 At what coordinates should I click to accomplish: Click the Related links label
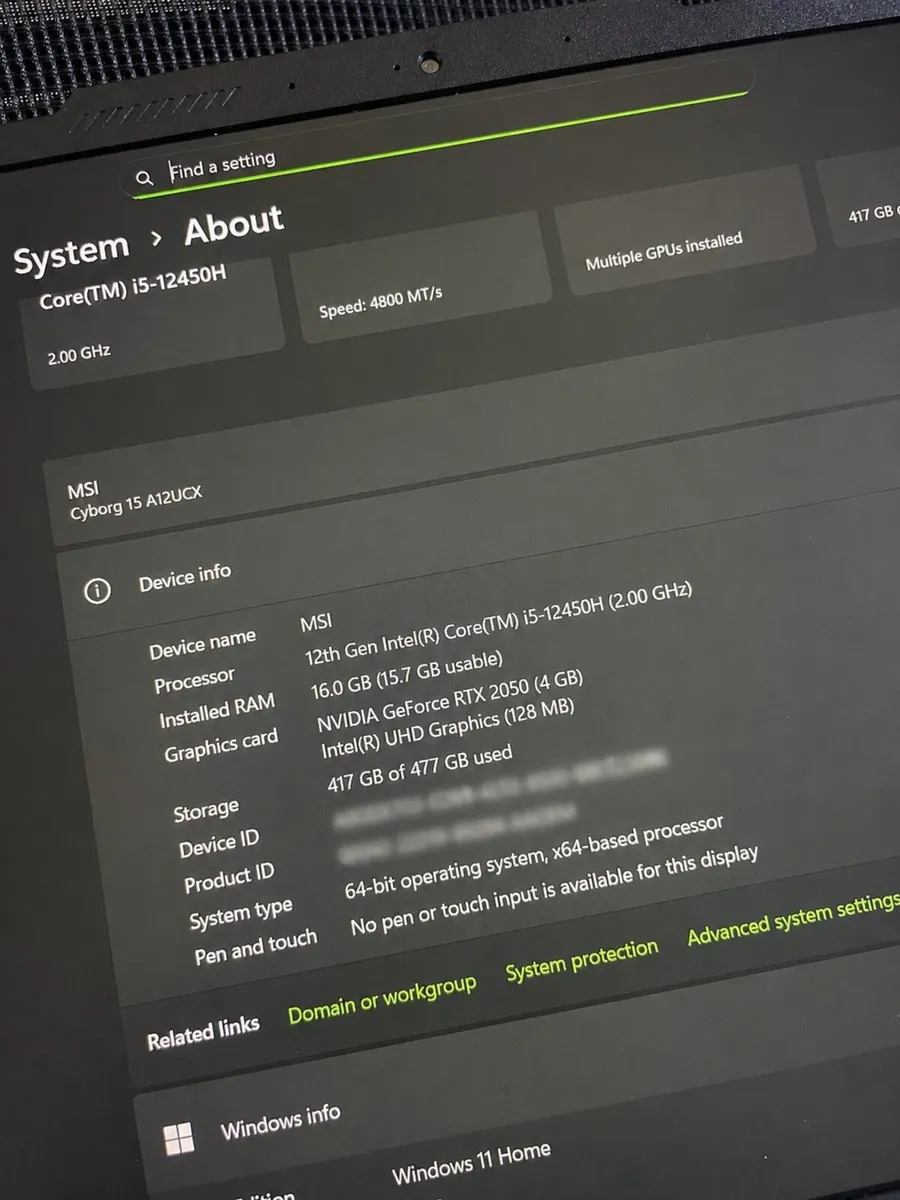click(203, 1031)
